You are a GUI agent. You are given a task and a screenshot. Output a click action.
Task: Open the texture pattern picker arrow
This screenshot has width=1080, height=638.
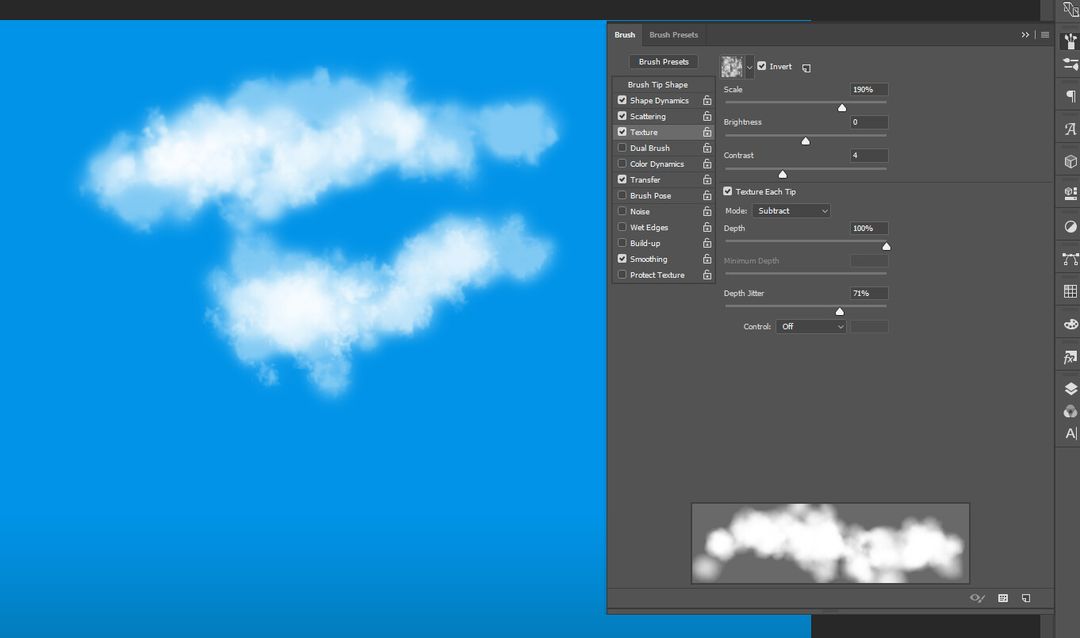(x=749, y=67)
